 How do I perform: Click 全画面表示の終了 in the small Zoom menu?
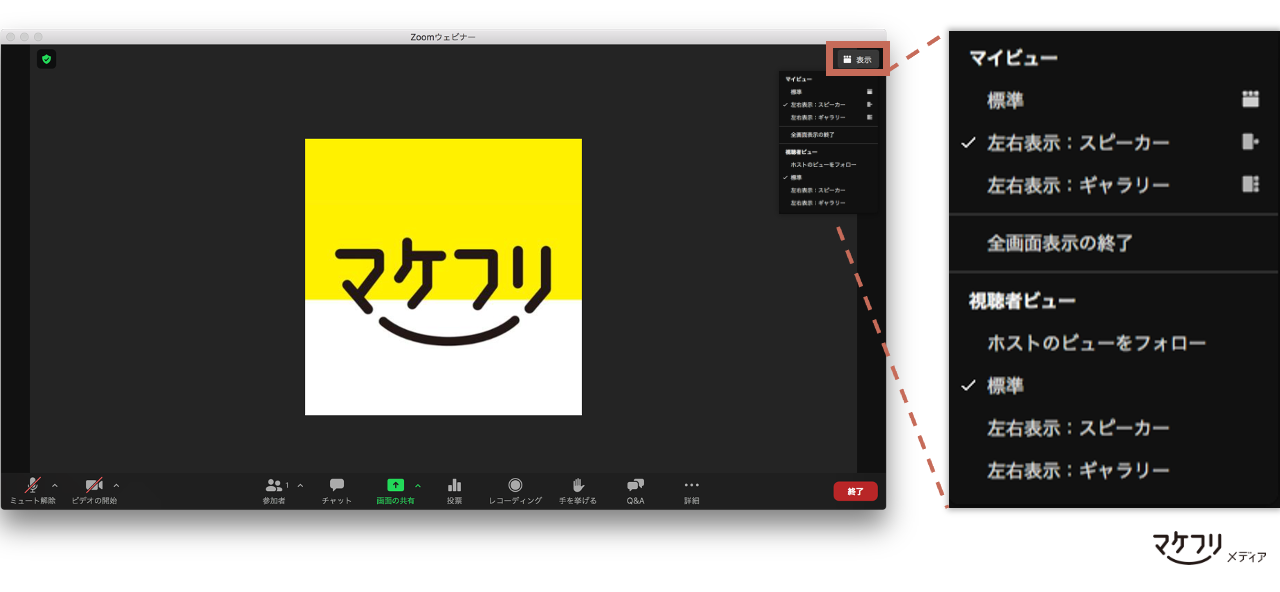point(812,134)
